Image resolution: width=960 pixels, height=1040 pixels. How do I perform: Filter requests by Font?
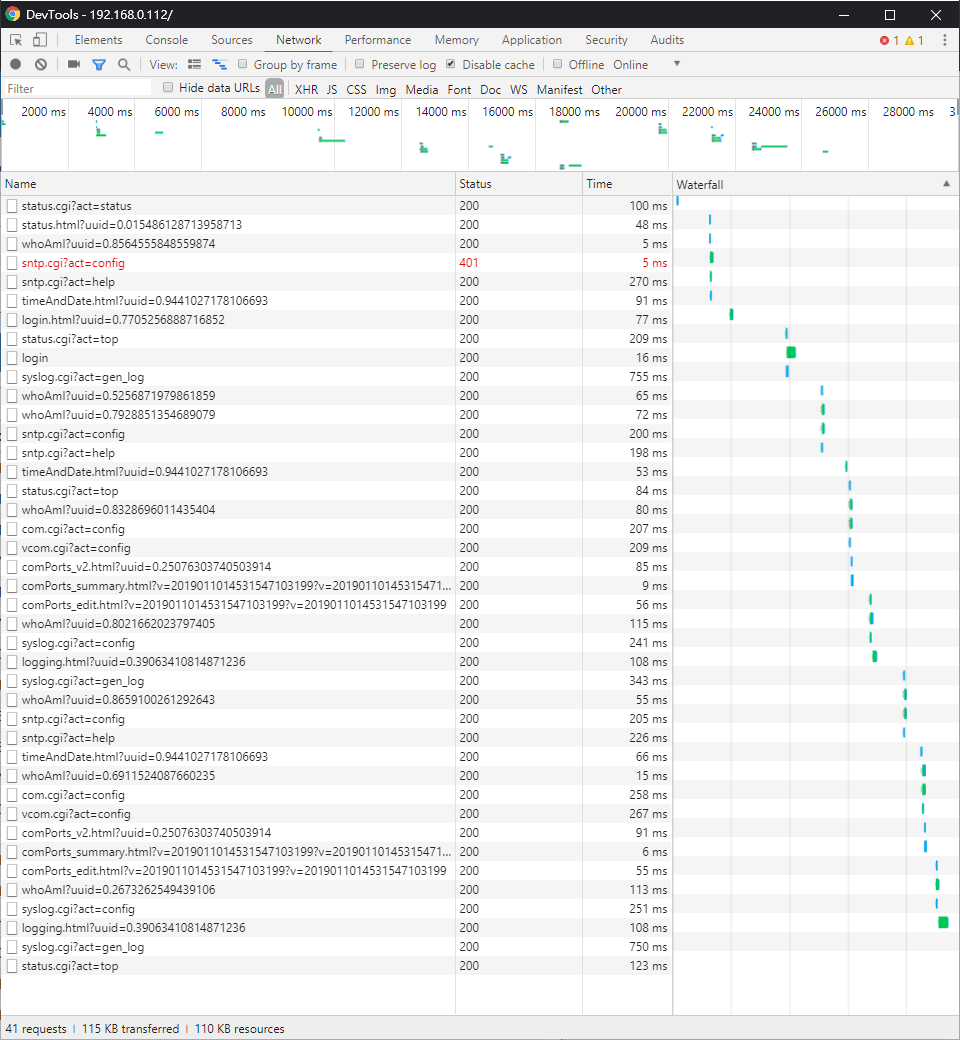pos(459,90)
